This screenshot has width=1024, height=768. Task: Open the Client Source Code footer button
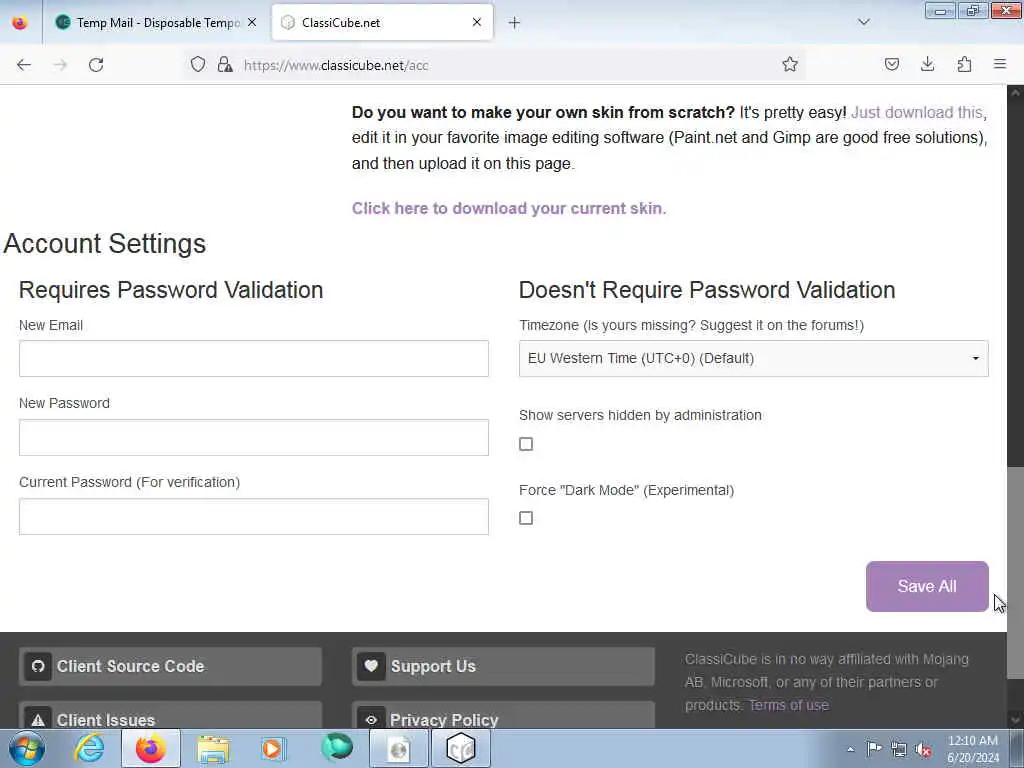click(170, 666)
